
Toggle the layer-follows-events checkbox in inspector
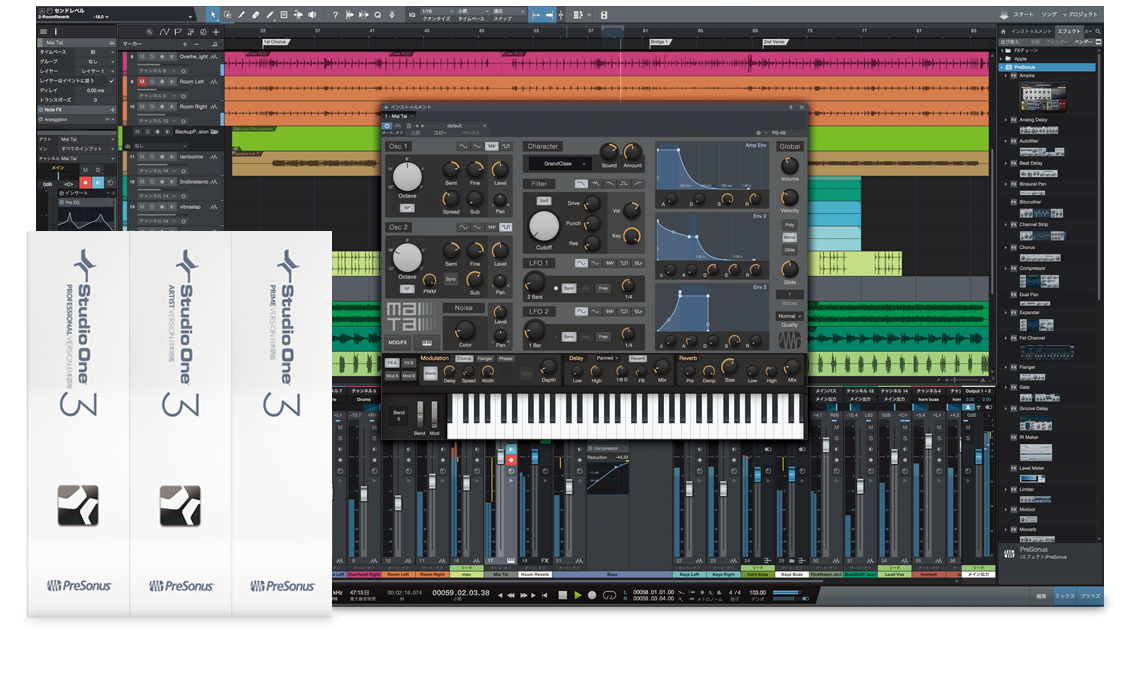(x=111, y=81)
